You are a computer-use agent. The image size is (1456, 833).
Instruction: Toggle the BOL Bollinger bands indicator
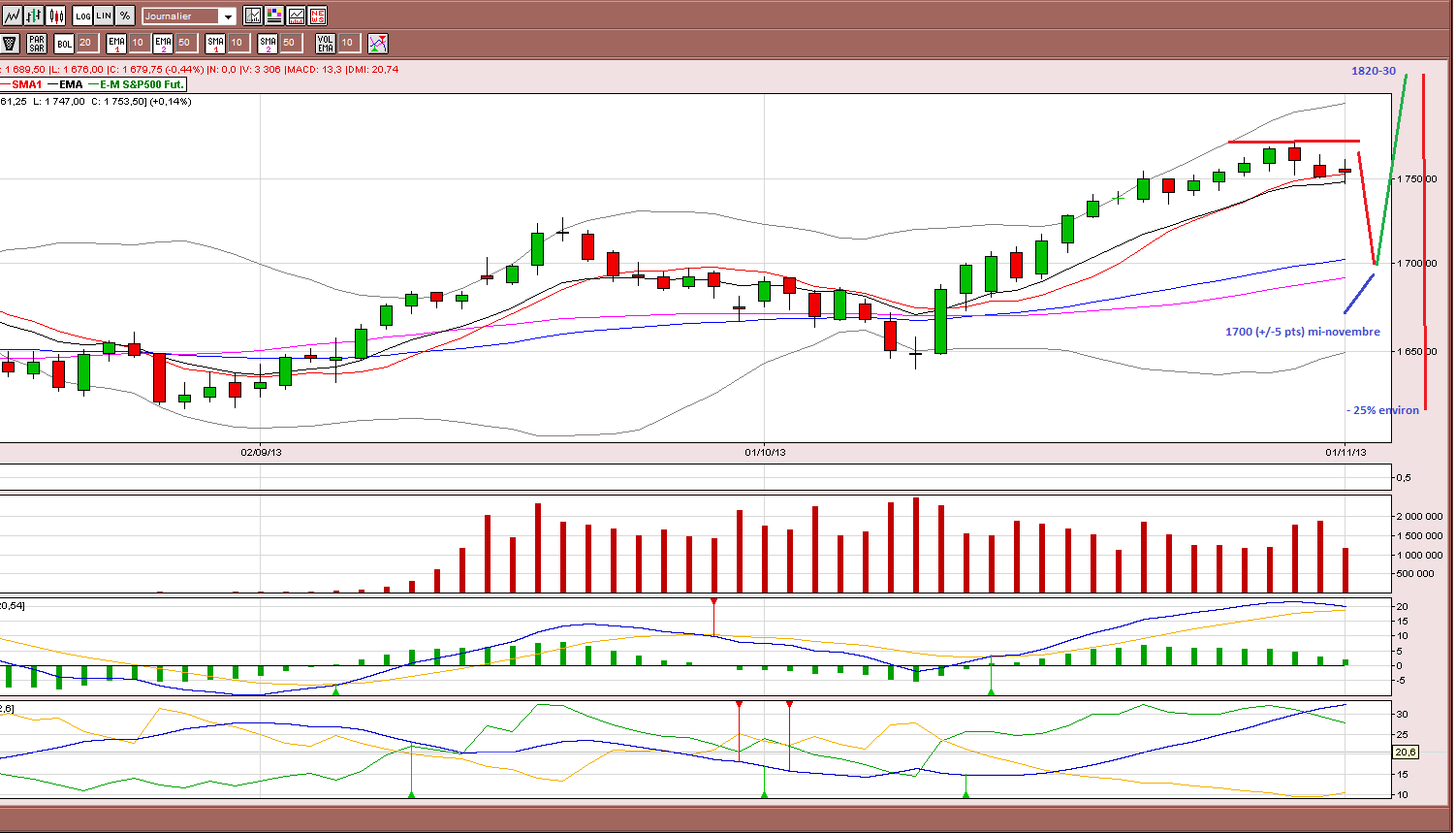click(x=64, y=44)
